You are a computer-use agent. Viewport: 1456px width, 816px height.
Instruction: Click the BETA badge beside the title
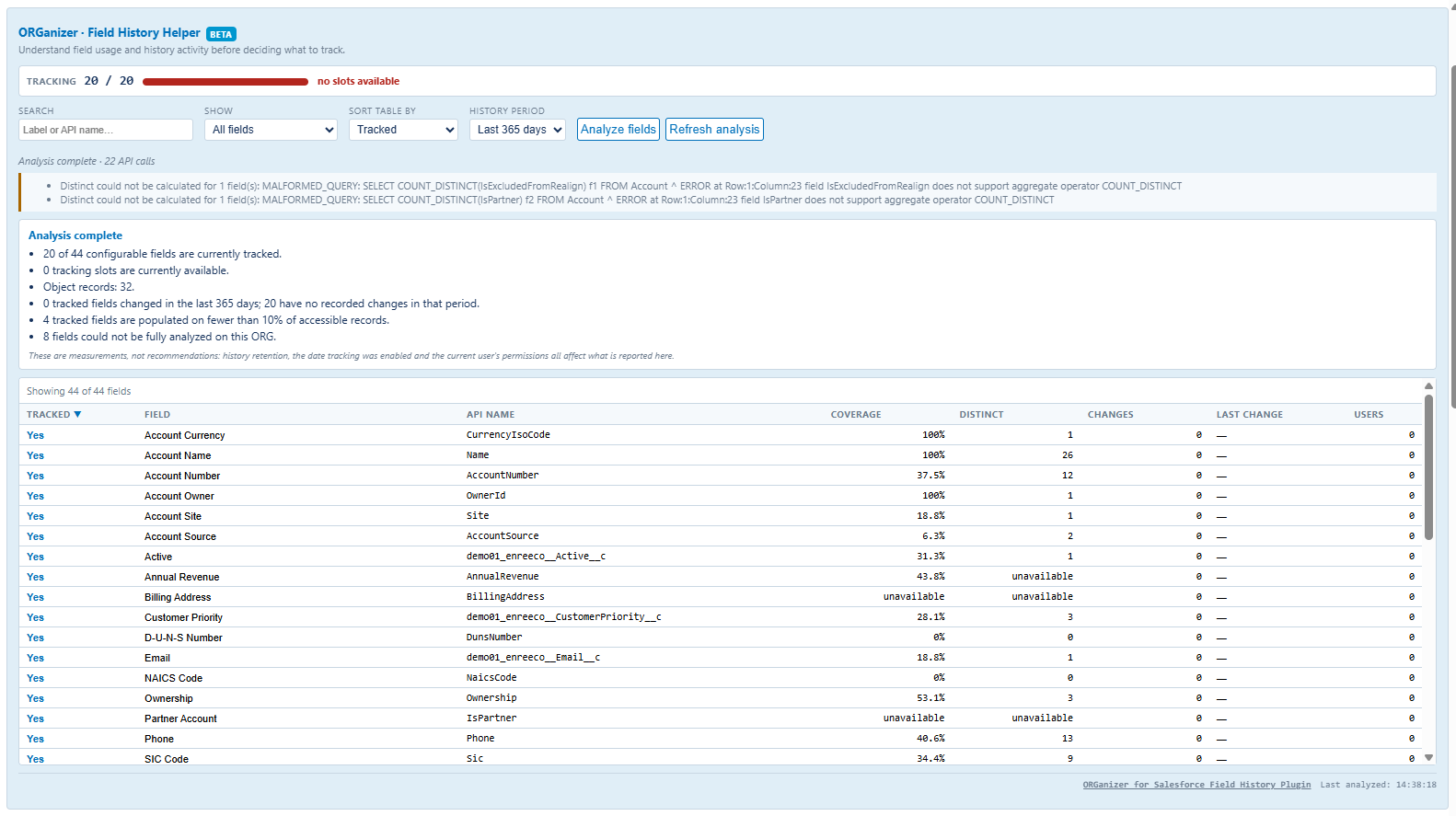221,34
